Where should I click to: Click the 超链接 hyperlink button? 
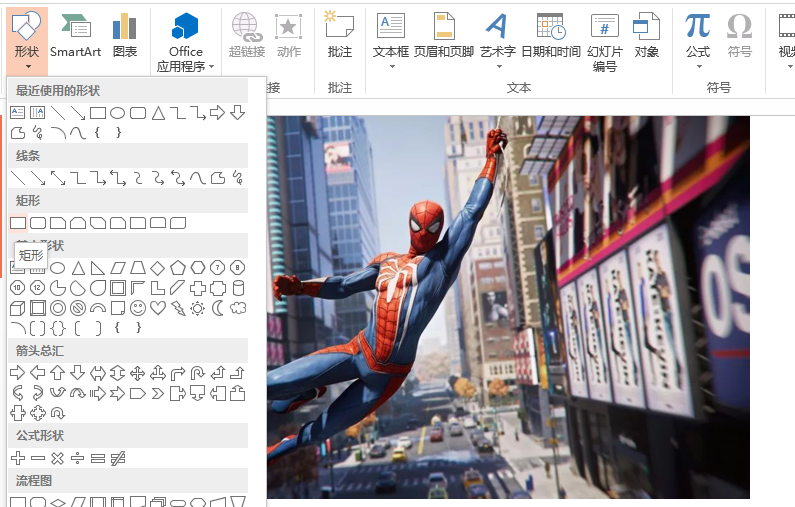coord(247,35)
